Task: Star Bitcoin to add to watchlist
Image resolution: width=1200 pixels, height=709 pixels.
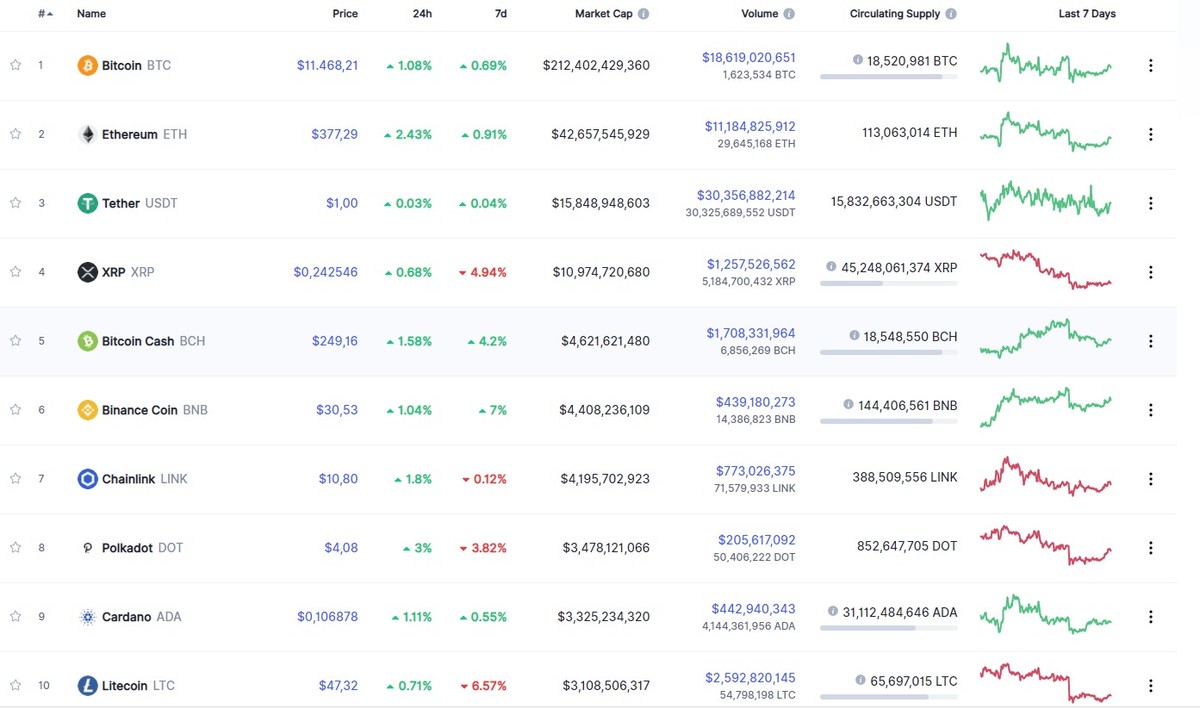Action: tap(15, 66)
